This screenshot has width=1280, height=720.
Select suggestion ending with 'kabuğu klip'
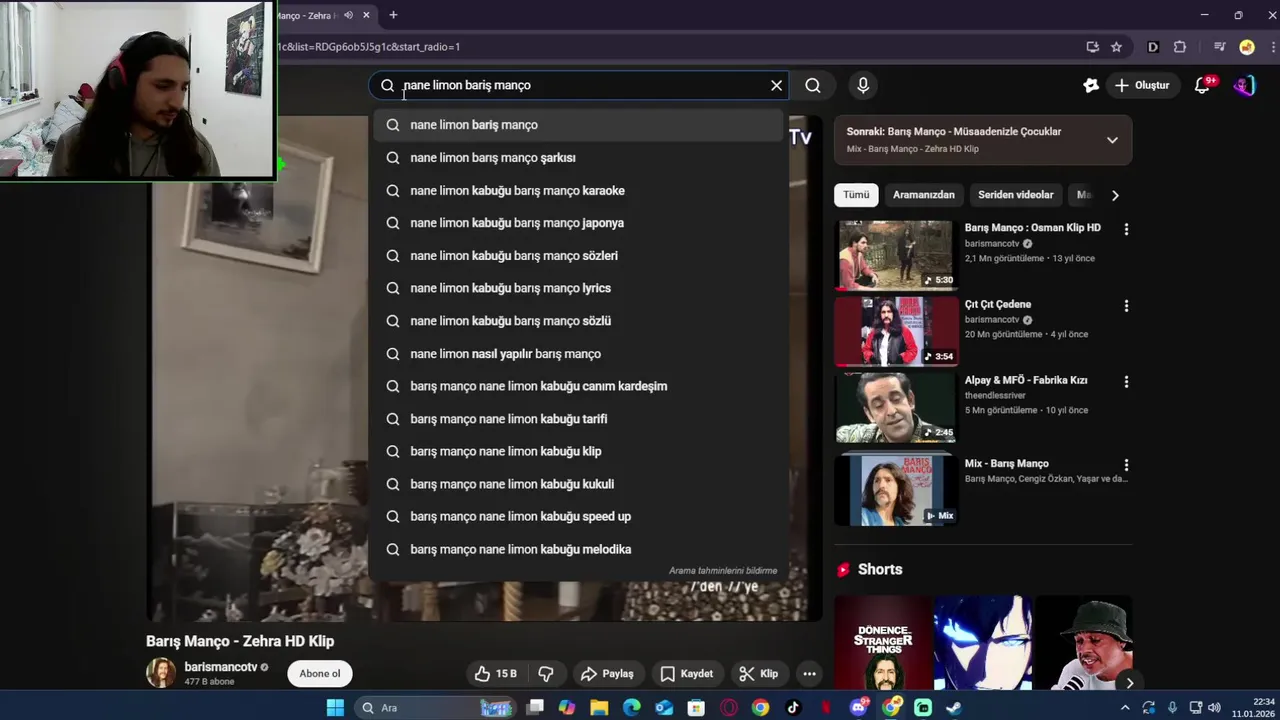pos(578,451)
